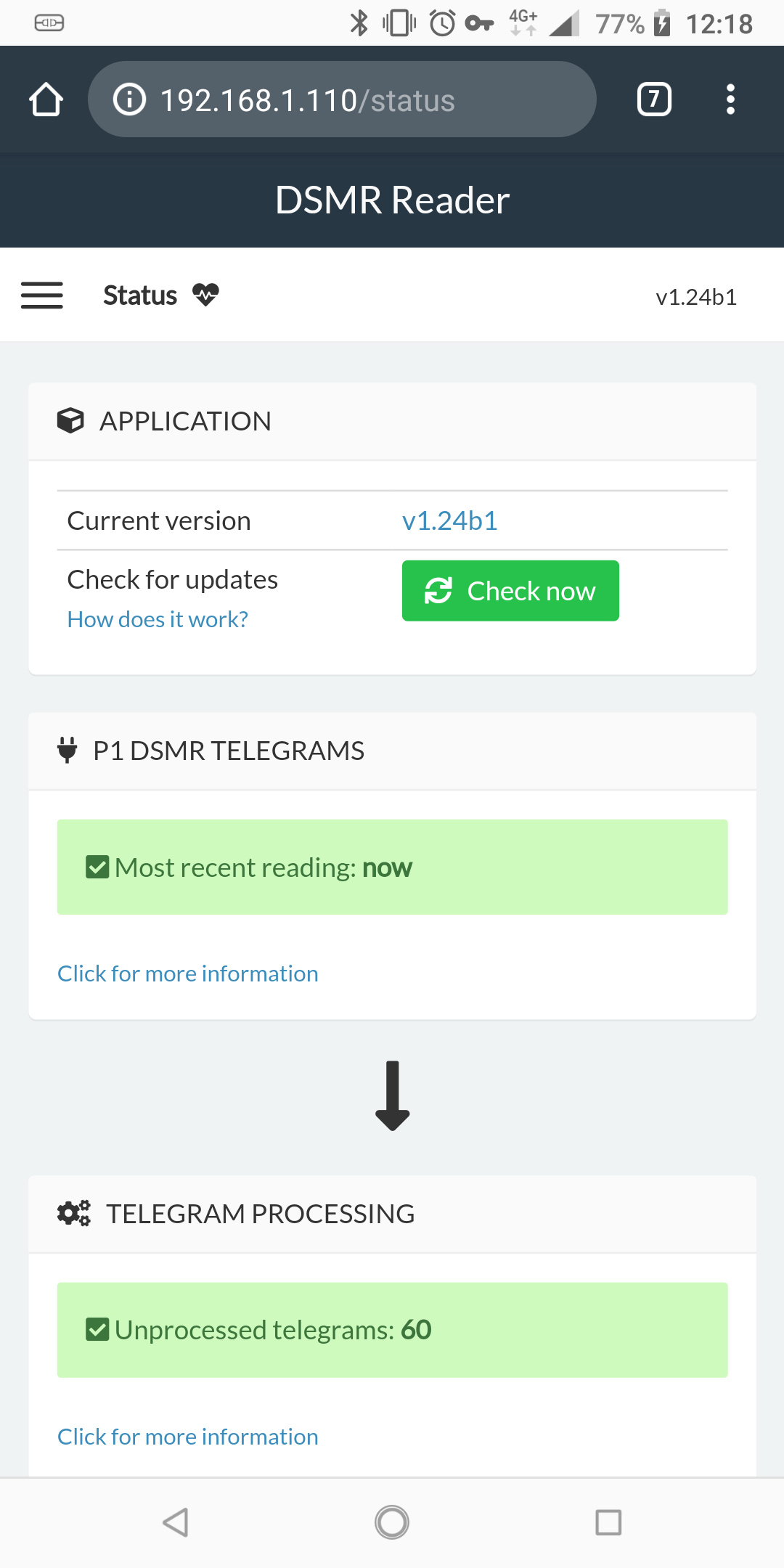The height and width of the screenshot is (1568, 784).
Task: Open the Chrome three-dot menu
Action: 730,99
